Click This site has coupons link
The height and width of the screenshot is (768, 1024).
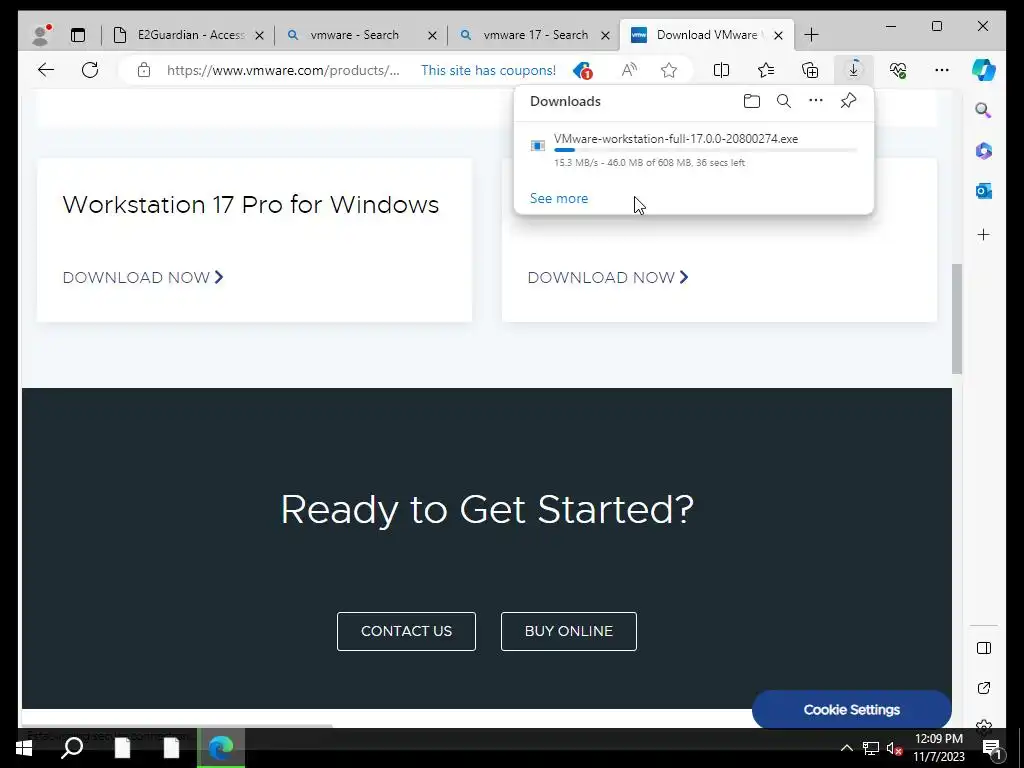488,70
